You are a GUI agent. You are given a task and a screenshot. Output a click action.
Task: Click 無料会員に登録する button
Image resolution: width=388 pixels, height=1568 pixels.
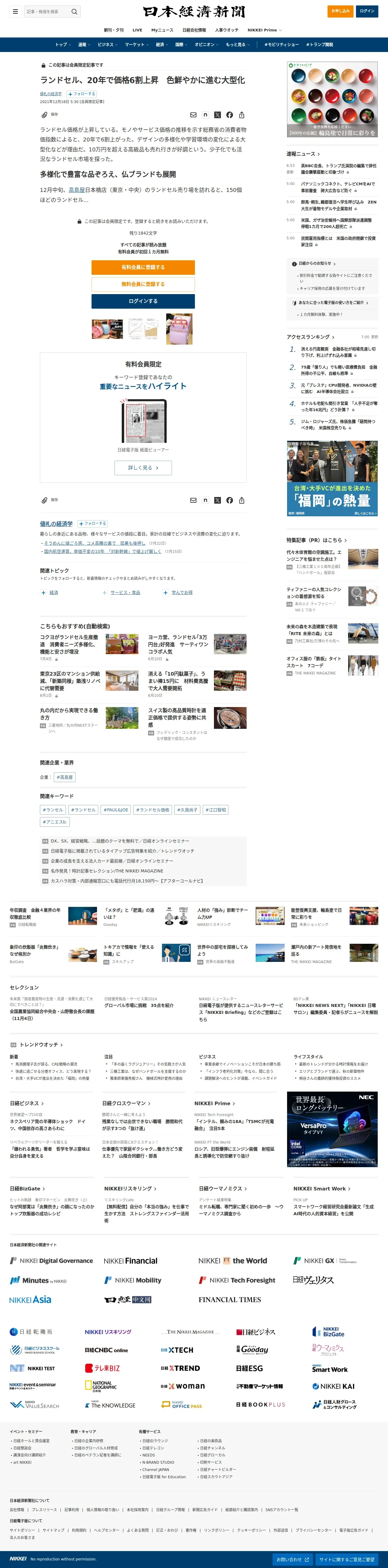coord(143,284)
